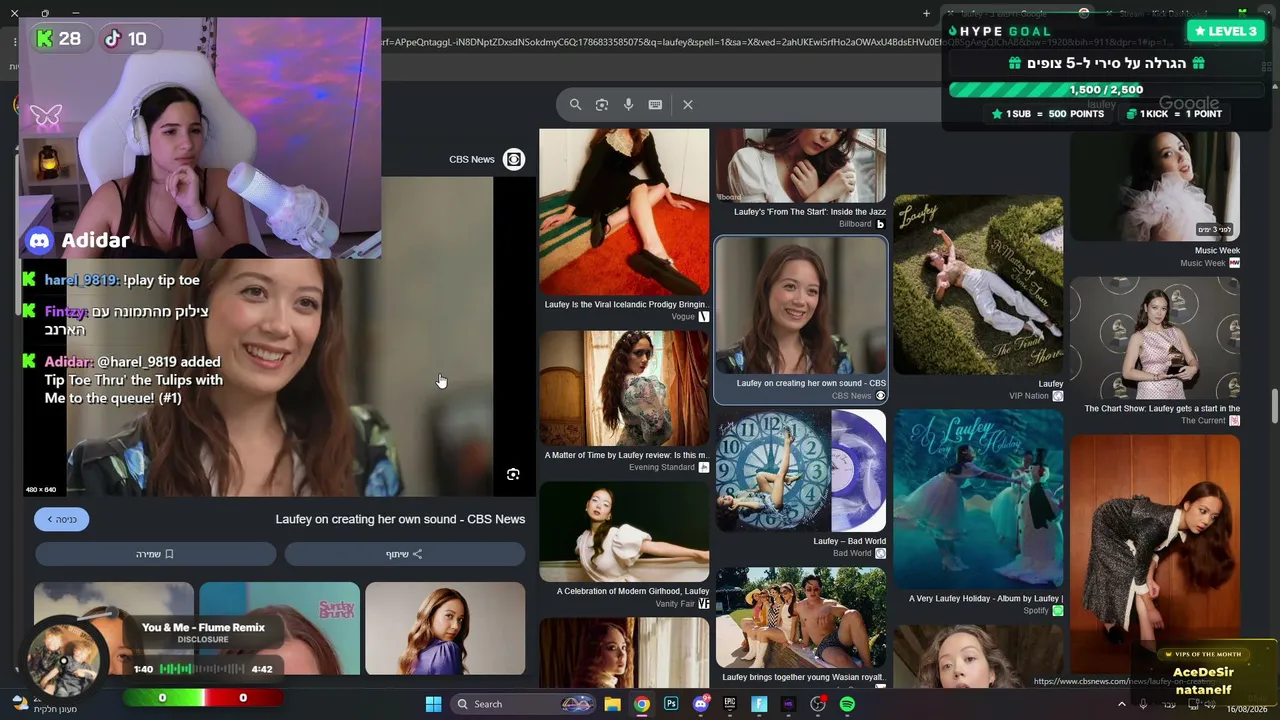1280x720 pixels.
Task: Show hidden system tray icons
Action: pos(1121,704)
